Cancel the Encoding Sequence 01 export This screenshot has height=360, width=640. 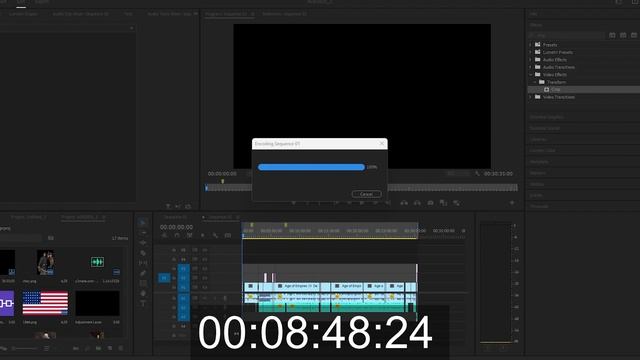[x=367, y=194]
